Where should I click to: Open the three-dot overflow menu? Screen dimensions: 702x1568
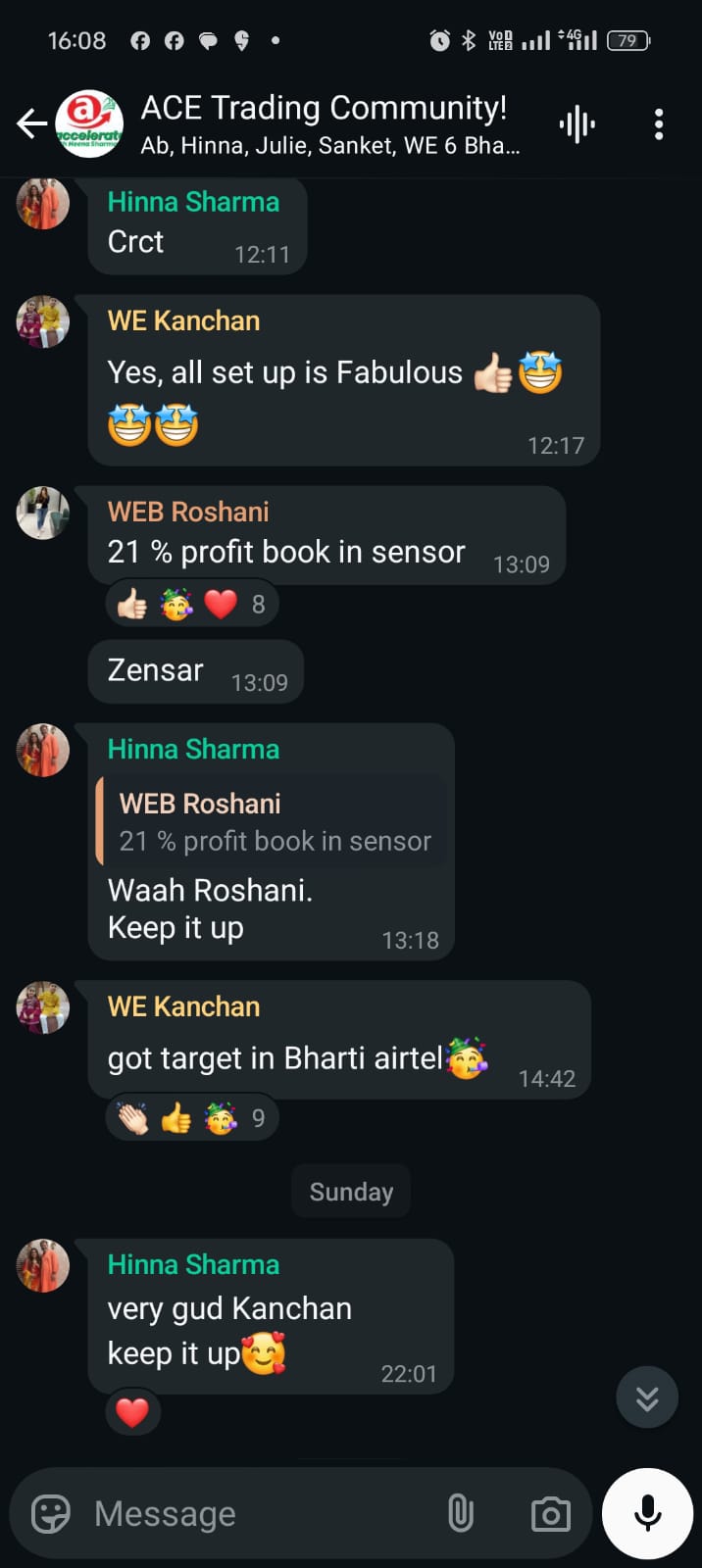click(659, 123)
